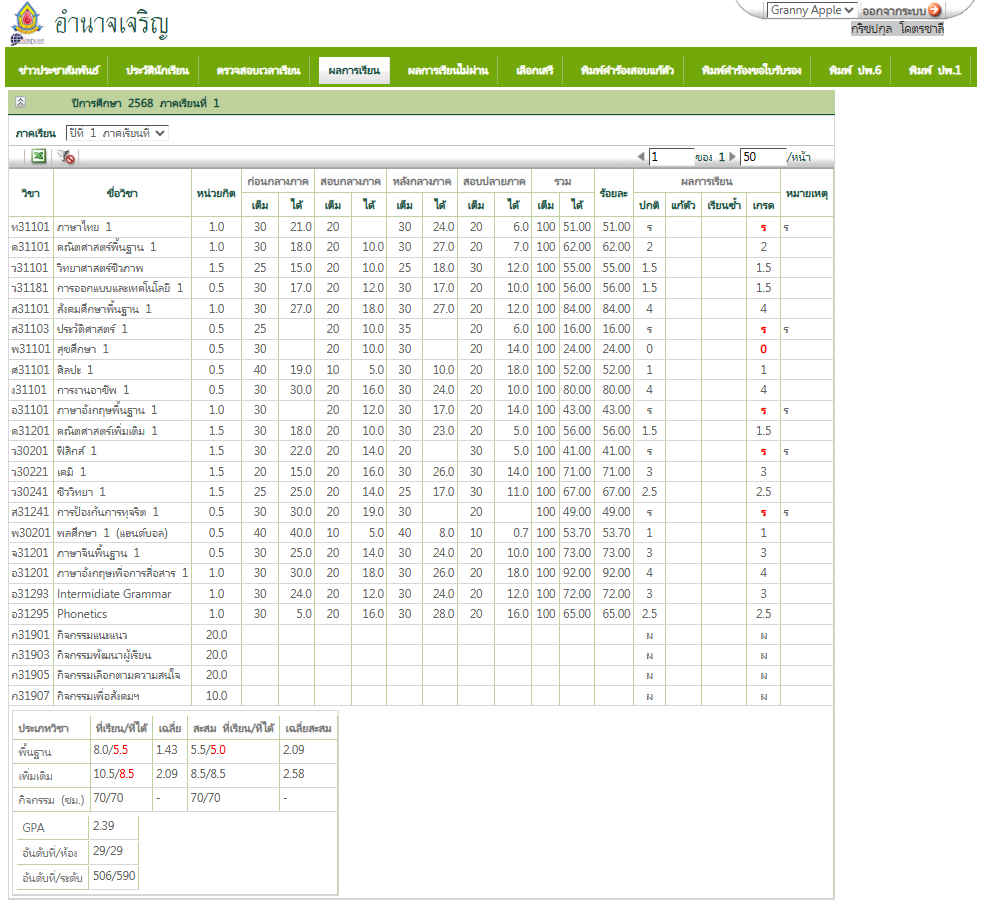Go to the previous page arrow
Image resolution: width=1001 pixels, height=911 pixels.
point(641,157)
